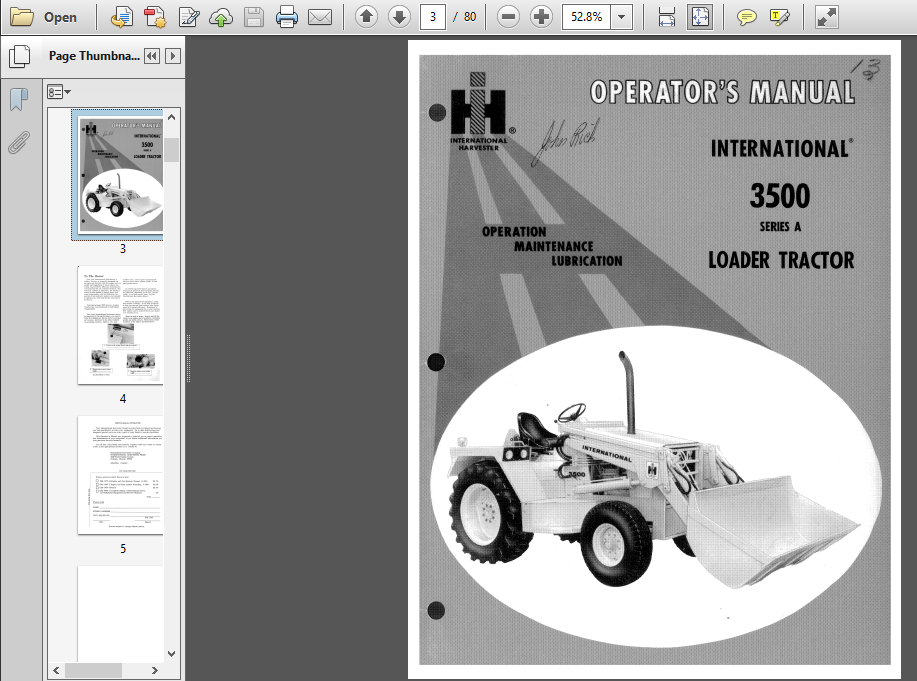Print the document with the printer icon
Screen dimensions: 917x681
click(287, 17)
